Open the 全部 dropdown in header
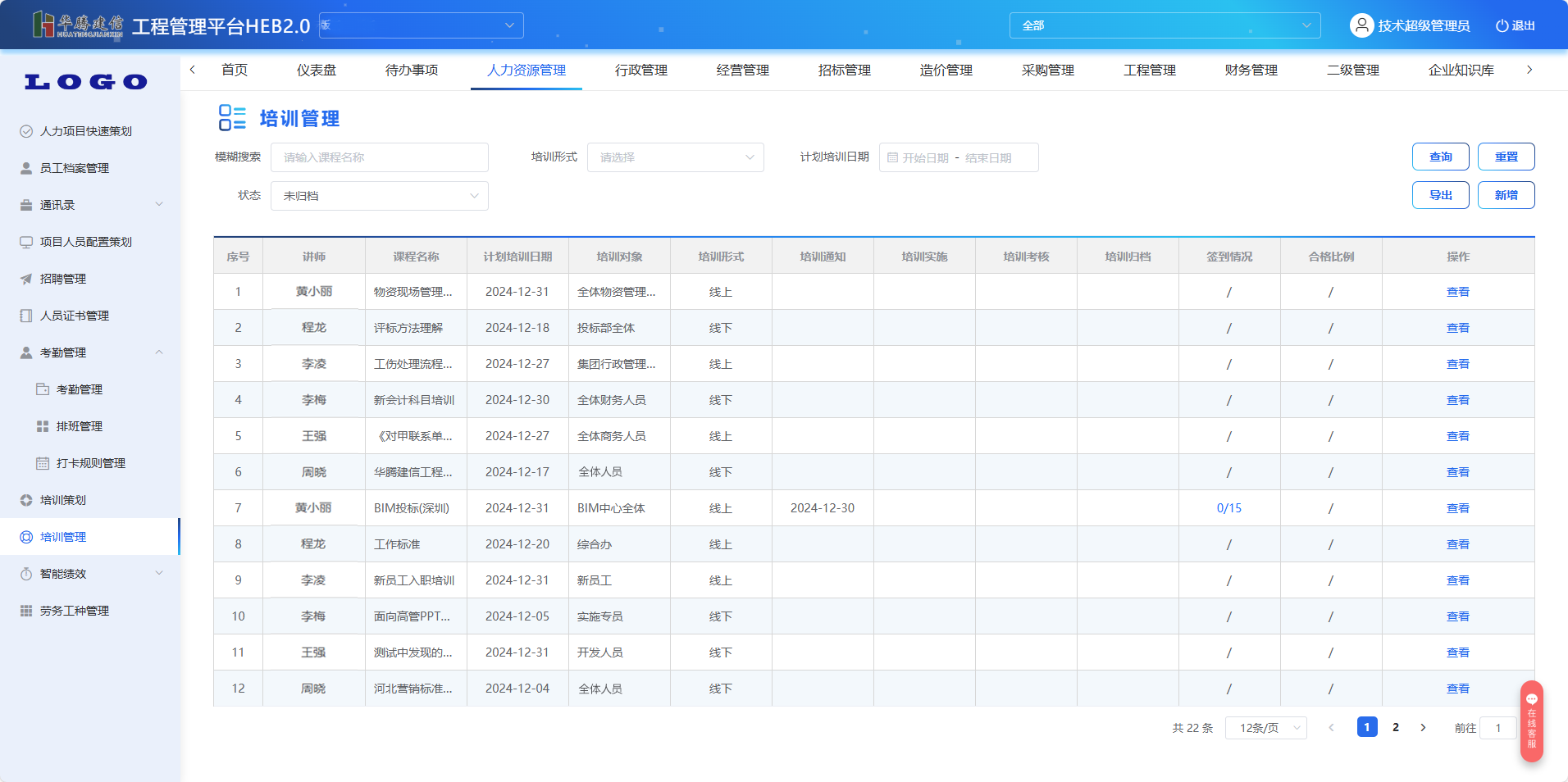The image size is (1568, 782). pos(1165,25)
